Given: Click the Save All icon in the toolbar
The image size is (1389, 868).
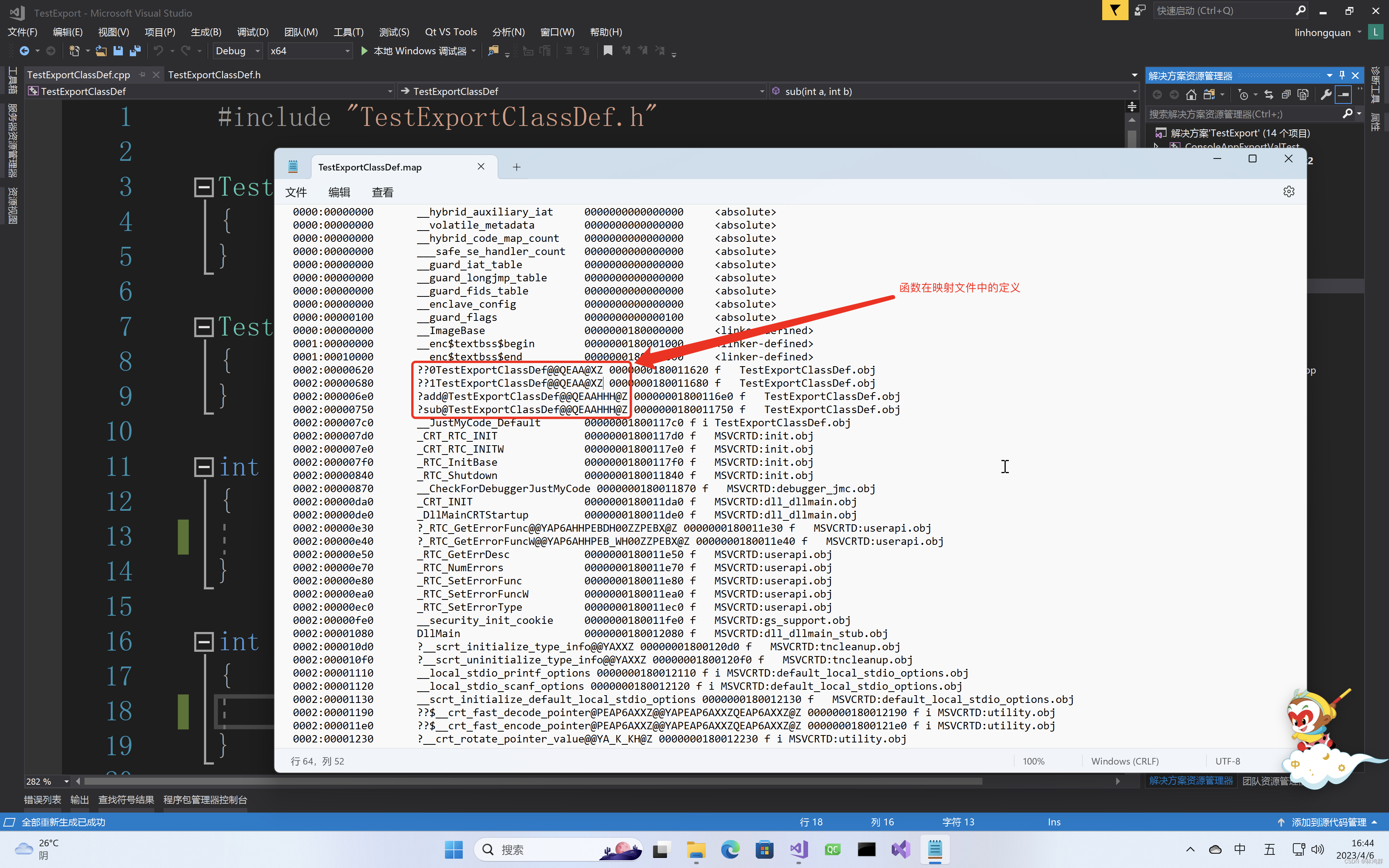Looking at the screenshot, I should 136,50.
